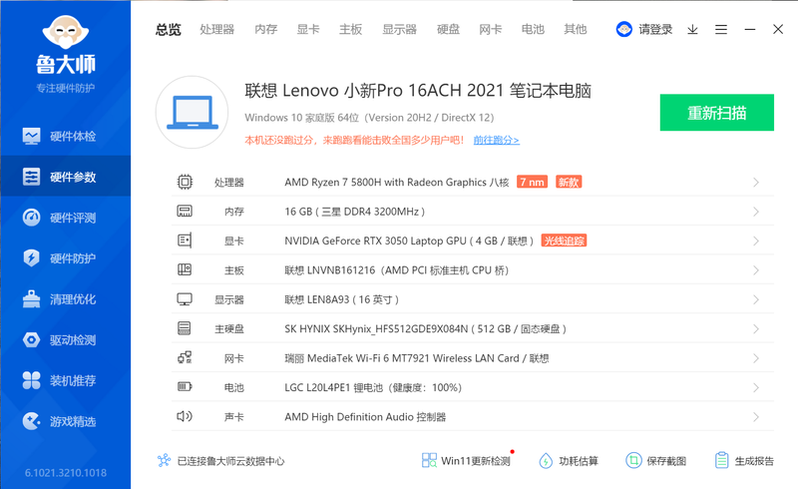Switch to the 硬盘 tab
798x489 pixels.
click(x=448, y=30)
